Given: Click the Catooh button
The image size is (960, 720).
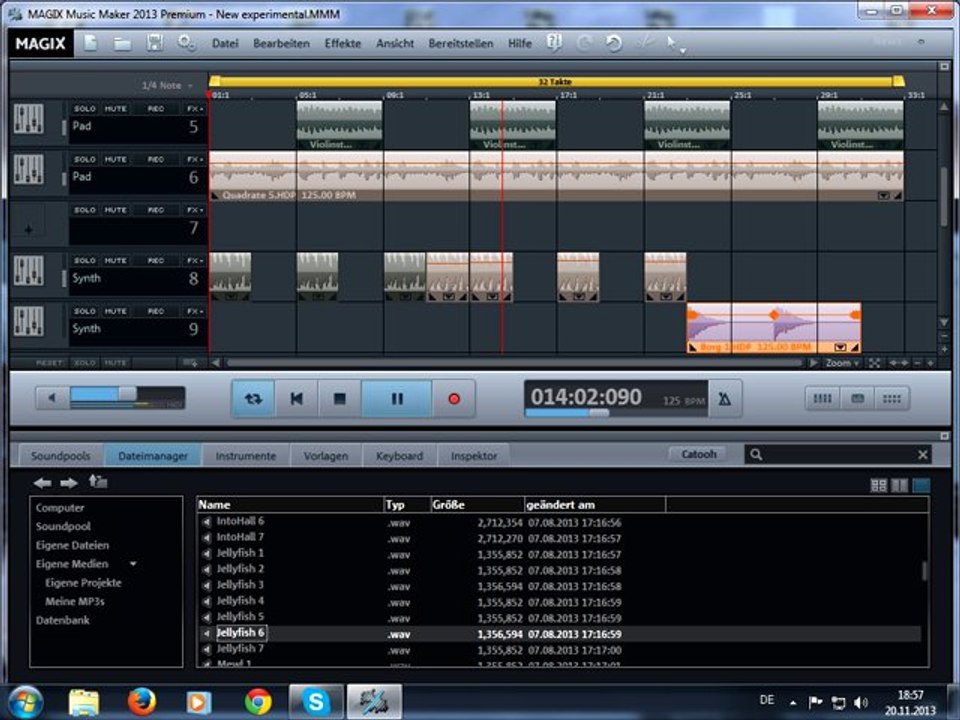Looking at the screenshot, I should click(699, 454).
